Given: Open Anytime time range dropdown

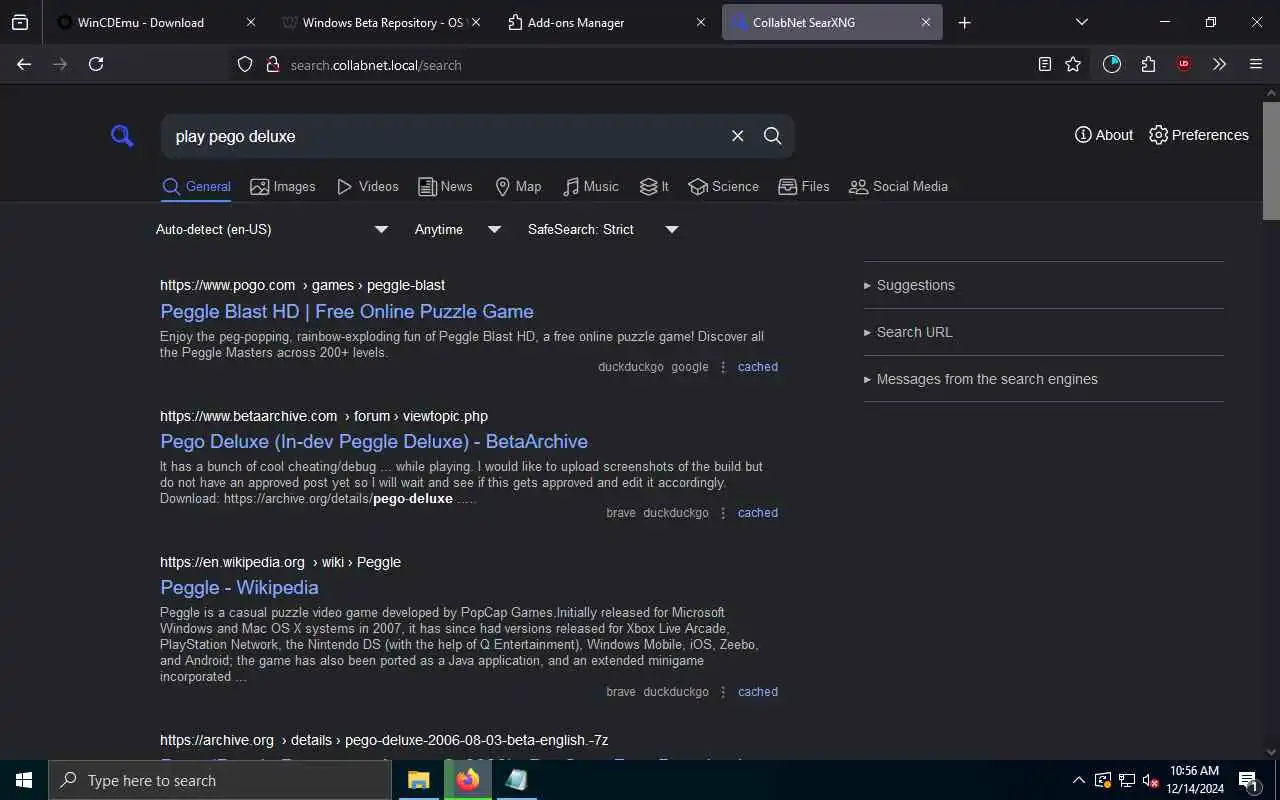Looking at the screenshot, I should pyautogui.click(x=457, y=229).
